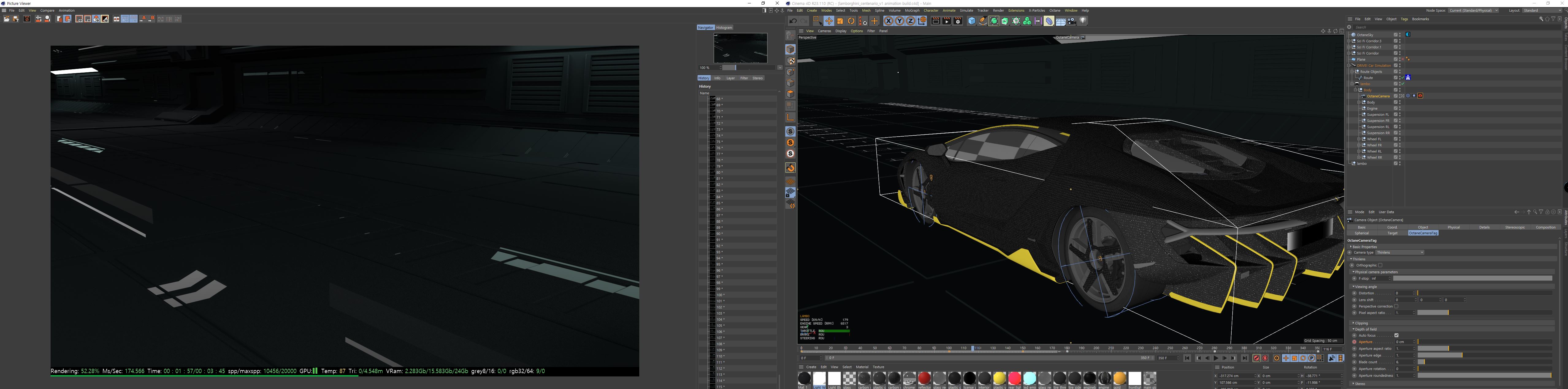Click the Undo arrow in Cinema 4D toolbar
The image size is (1568, 389).
click(x=793, y=21)
